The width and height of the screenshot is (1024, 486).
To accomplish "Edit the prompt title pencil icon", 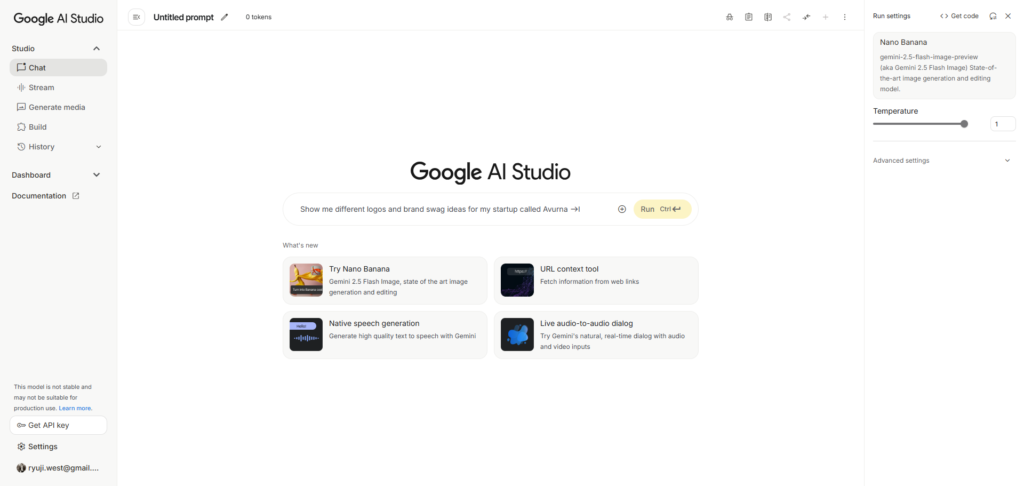I will click(x=225, y=17).
